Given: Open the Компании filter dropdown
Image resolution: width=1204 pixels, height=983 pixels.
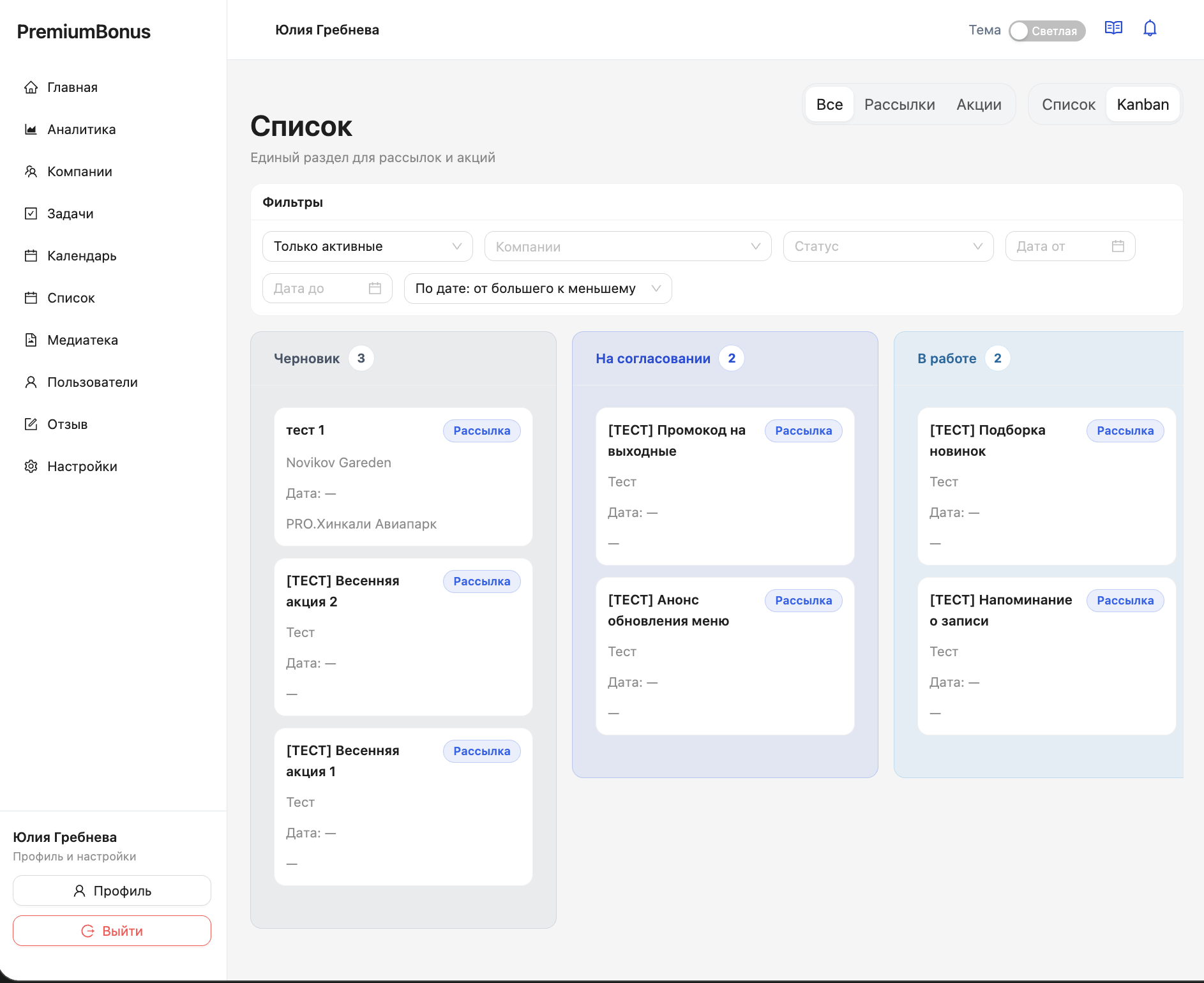Looking at the screenshot, I should point(628,246).
